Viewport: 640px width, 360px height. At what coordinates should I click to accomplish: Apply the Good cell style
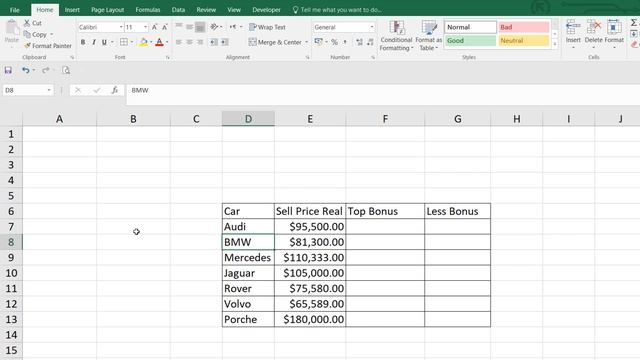470,40
